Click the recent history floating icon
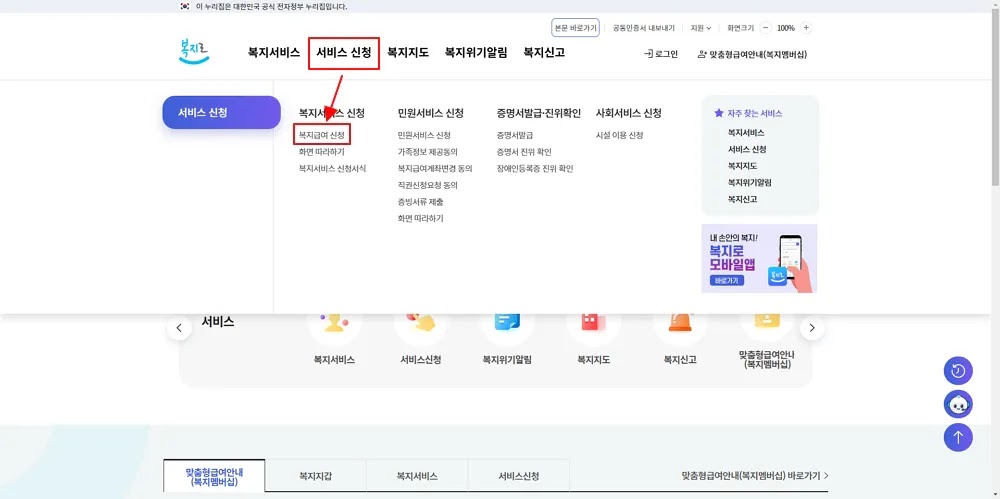Image resolution: width=1000 pixels, height=499 pixels. (x=958, y=371)
